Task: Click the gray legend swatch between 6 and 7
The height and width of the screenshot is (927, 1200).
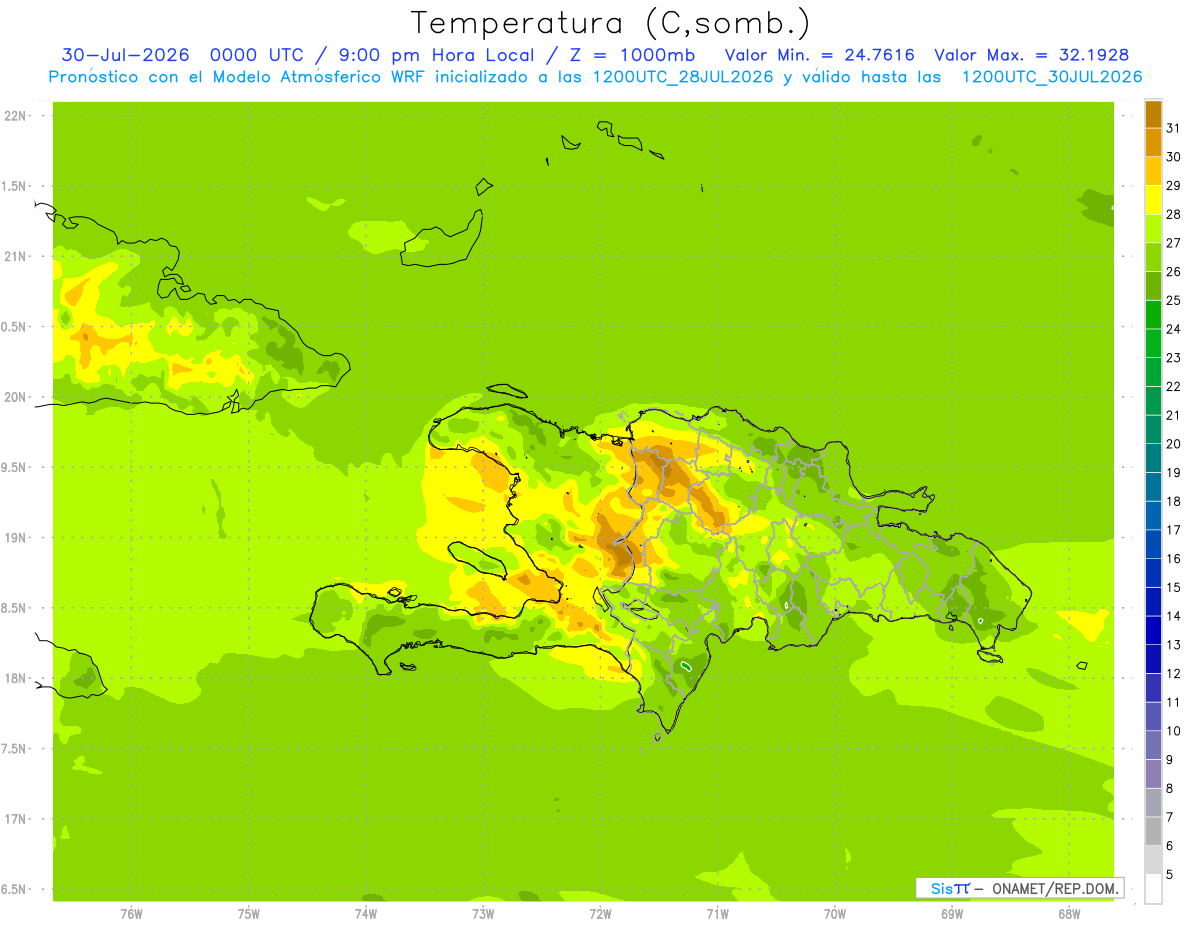Action: [1153, 831]
